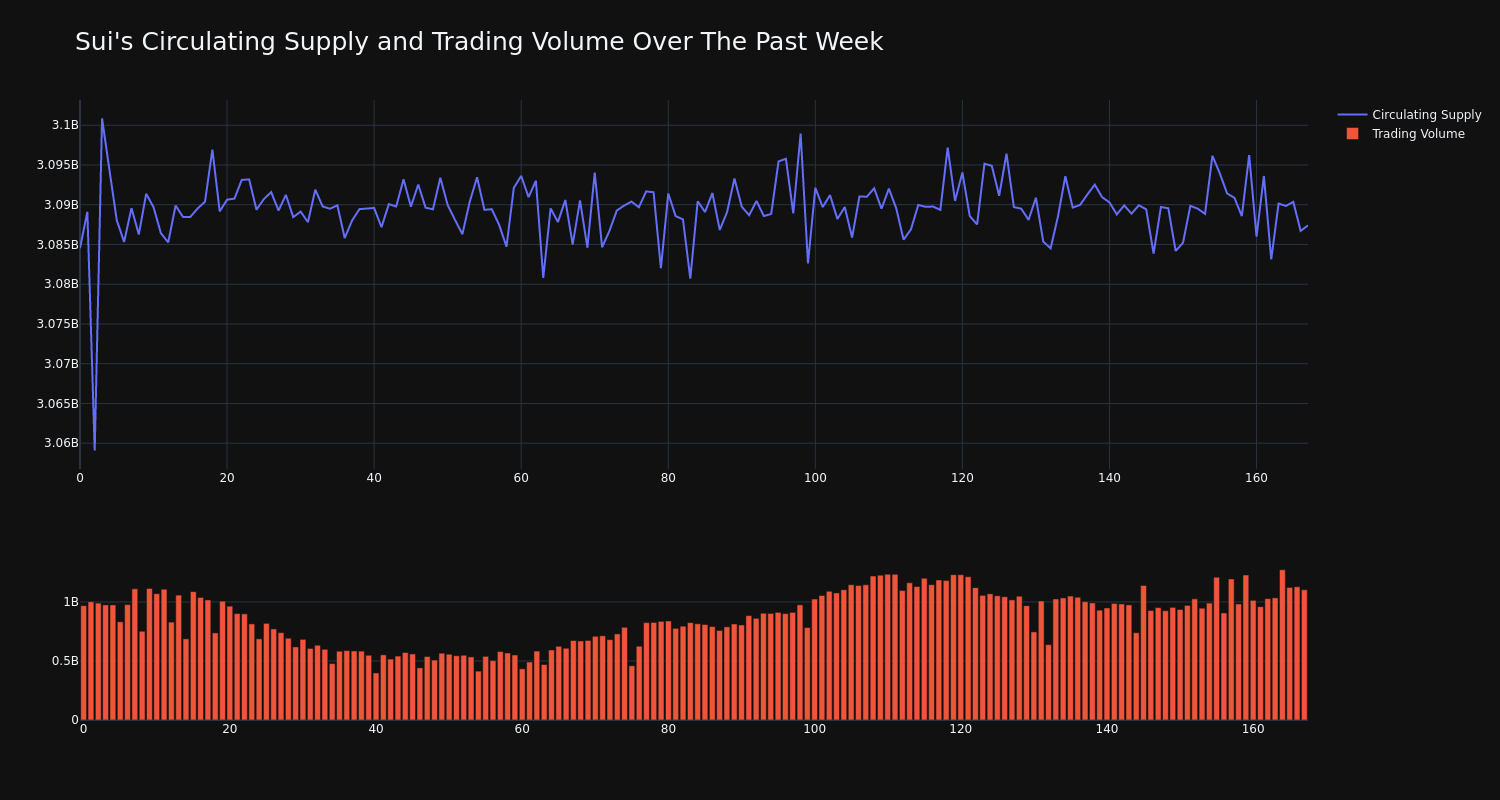Click the 3.075B y-axis tick label
Viewport: 1500px width, 800px height.
coord(57,324)
